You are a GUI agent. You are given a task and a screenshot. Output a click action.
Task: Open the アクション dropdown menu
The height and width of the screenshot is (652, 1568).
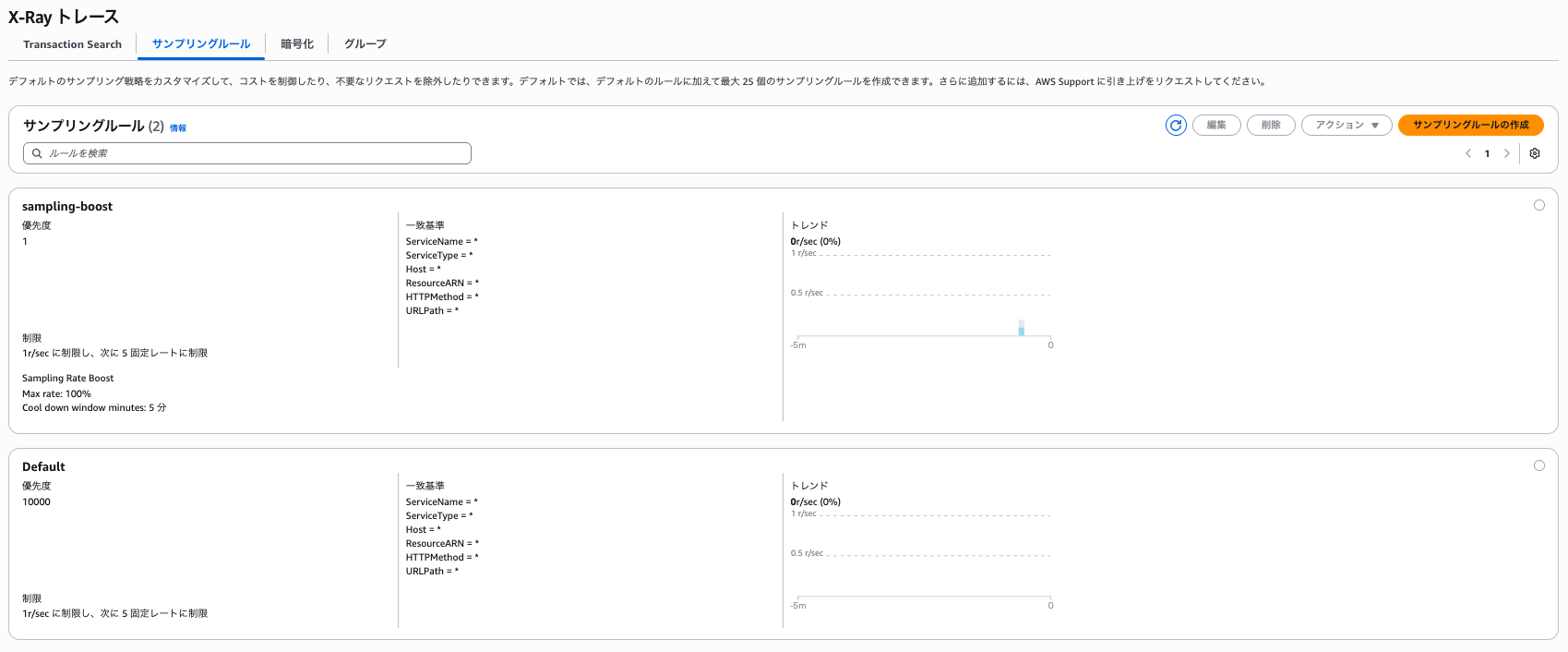pyautogui.click(x=1346, y=126)
